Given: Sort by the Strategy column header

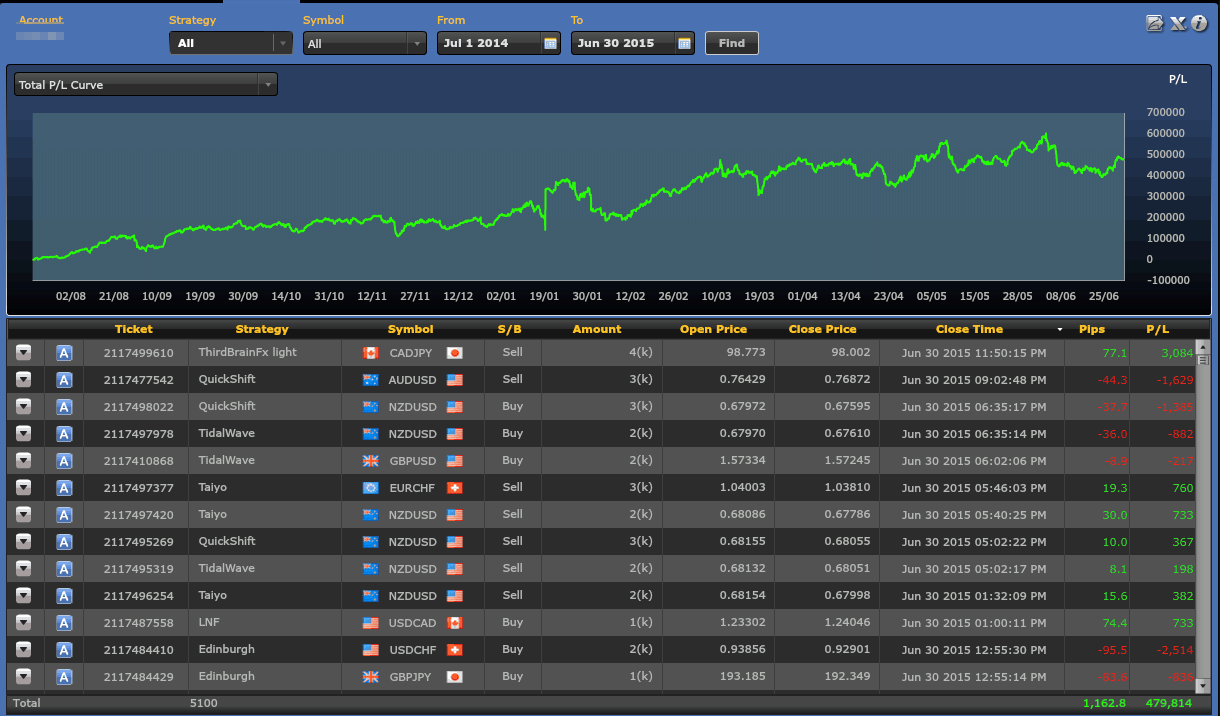Looking at the screenshot, I should click(x=262, y=329).
